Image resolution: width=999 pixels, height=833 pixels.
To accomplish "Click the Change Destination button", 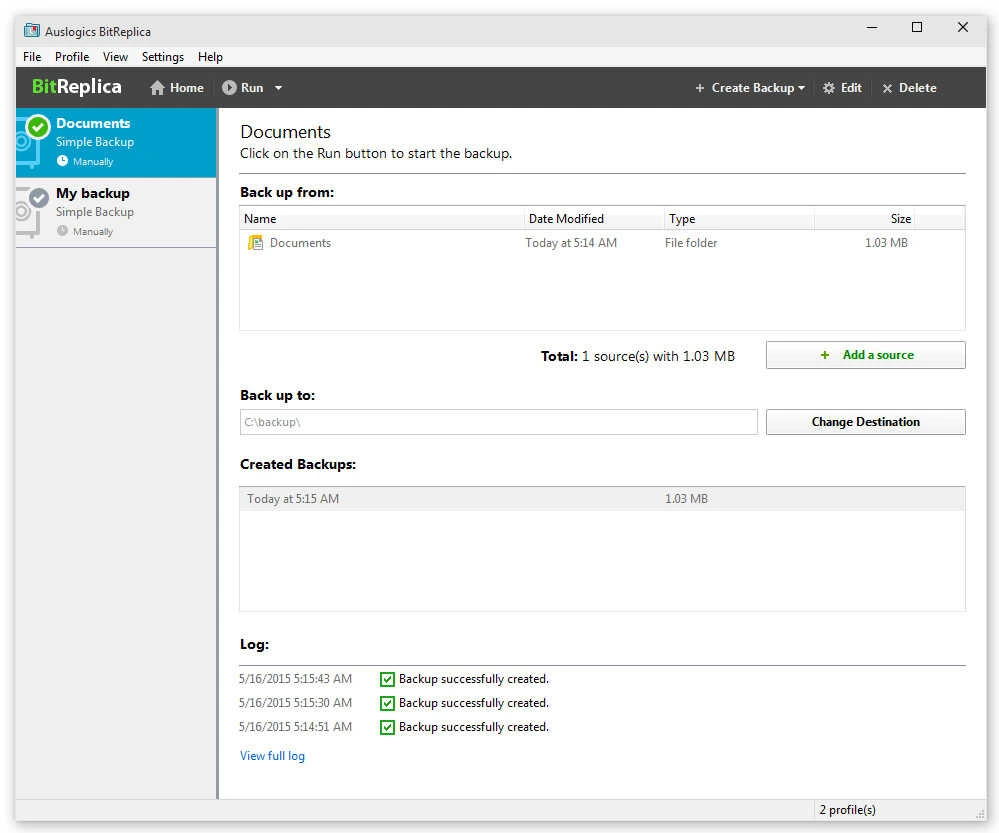I will pos(865,422).
